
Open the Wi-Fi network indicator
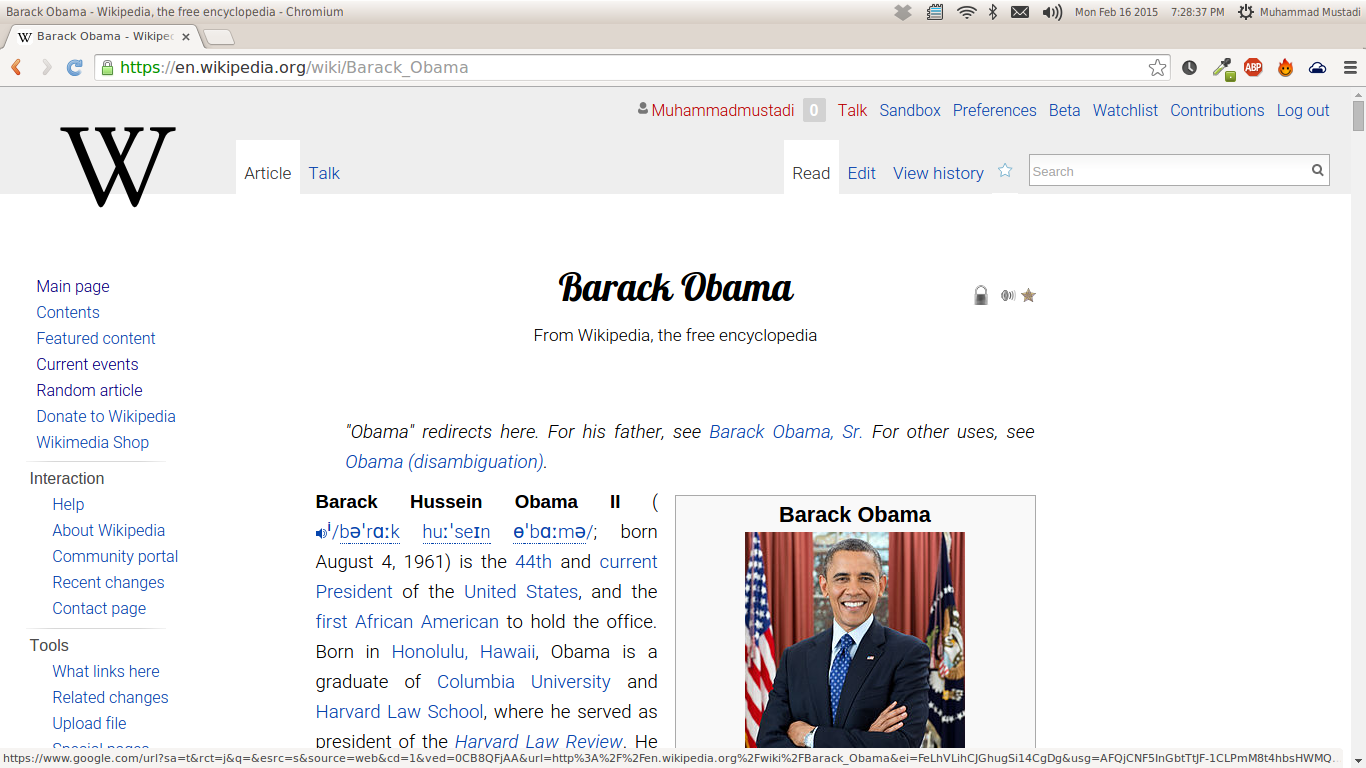[966, 12]
